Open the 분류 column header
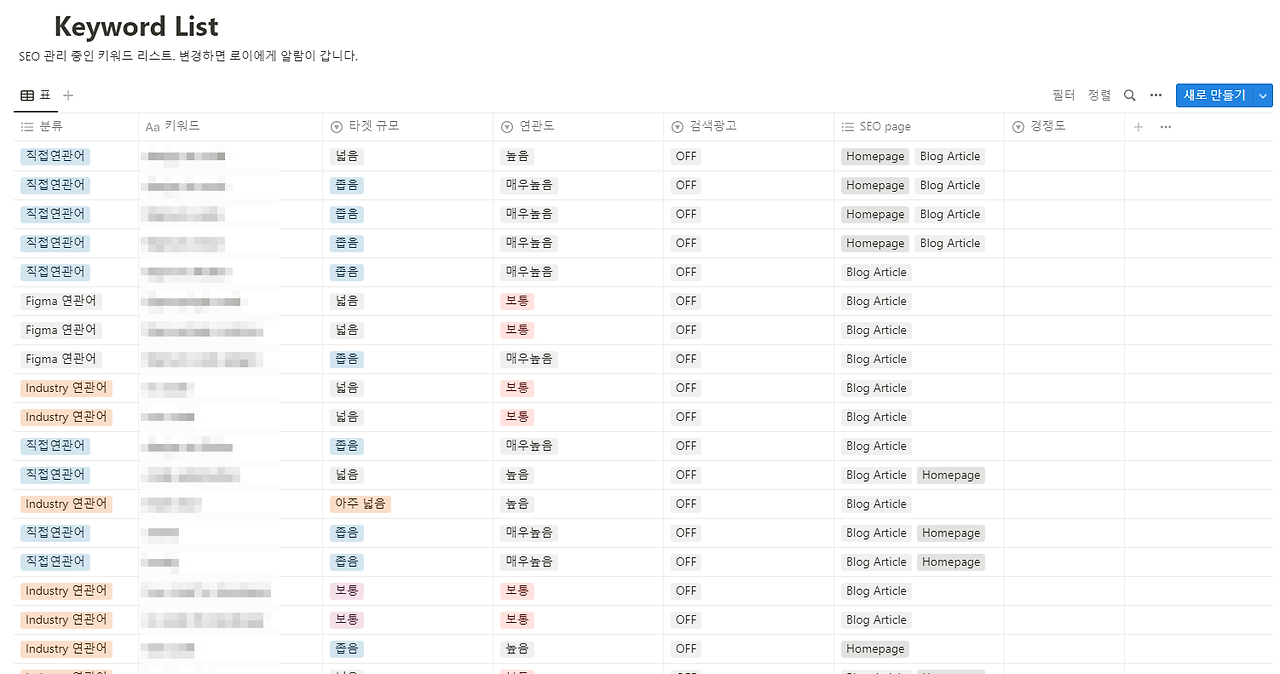The width and height of the screenshot is (1280, 674). click(x=77, y=127)
